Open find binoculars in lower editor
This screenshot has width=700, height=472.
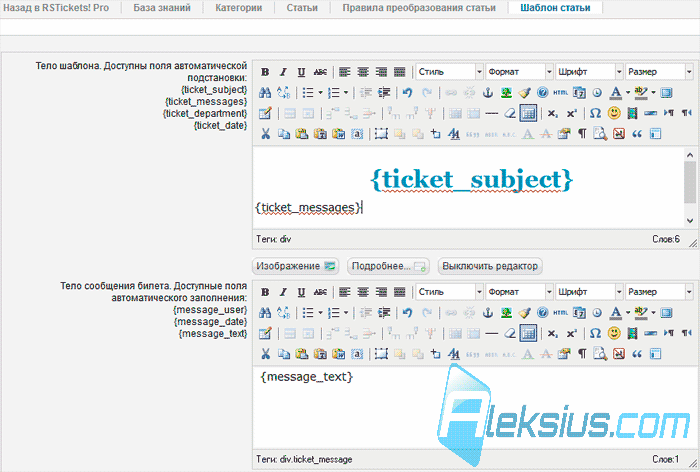tap(265, 313)
